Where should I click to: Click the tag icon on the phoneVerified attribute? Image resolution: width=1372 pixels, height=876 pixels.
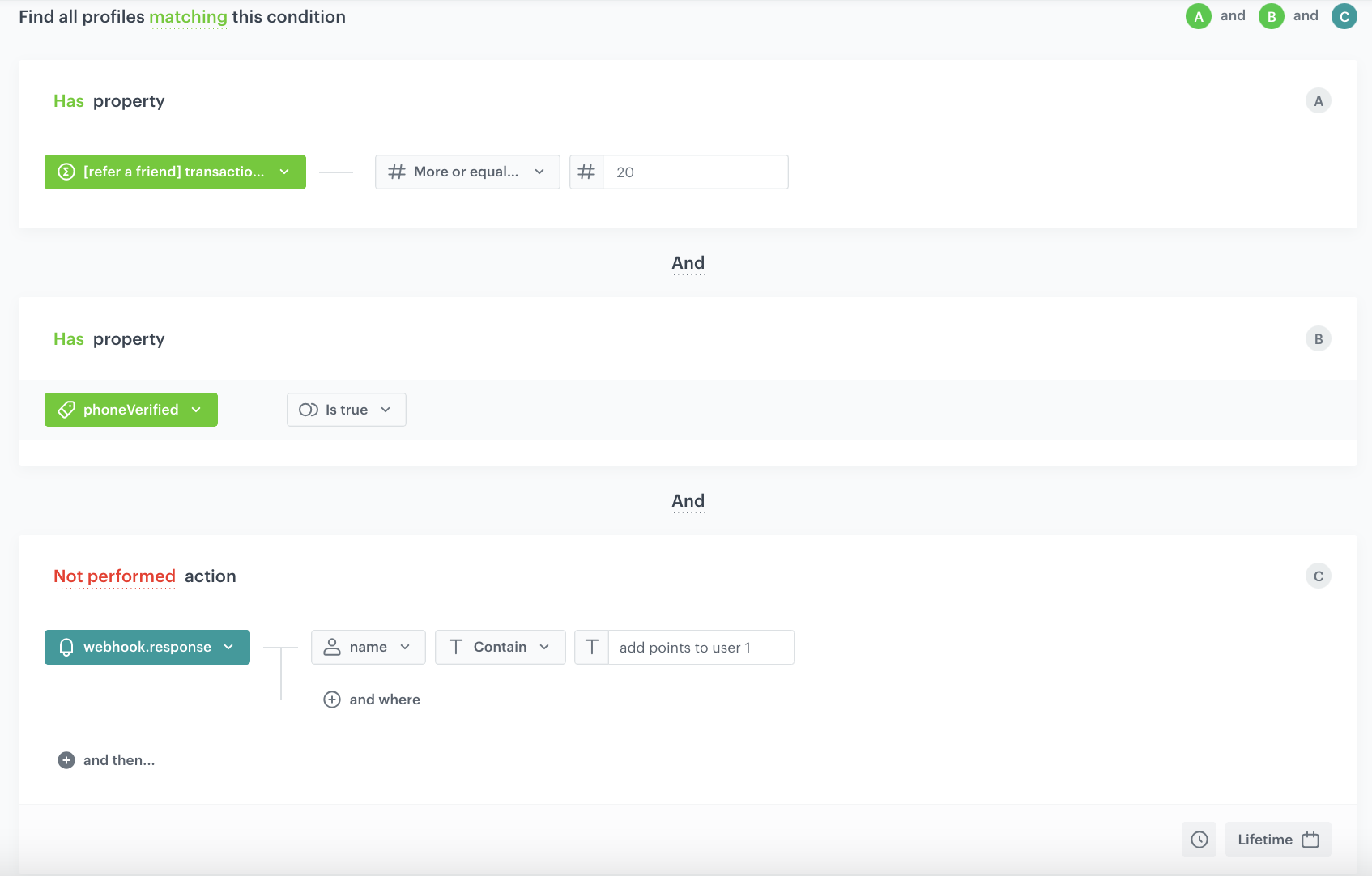(65, 410)
